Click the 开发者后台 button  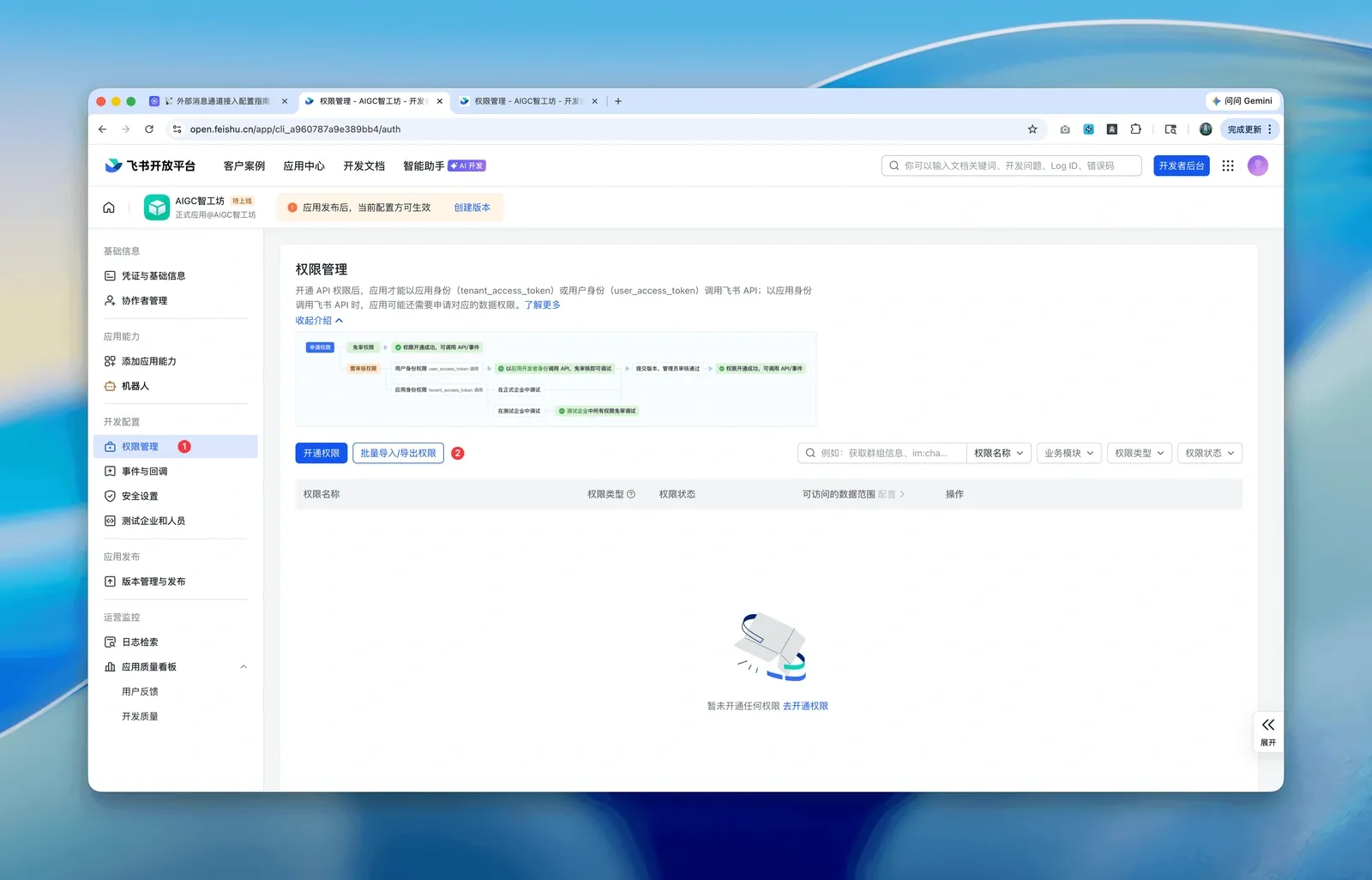[x=1182, y=166]
